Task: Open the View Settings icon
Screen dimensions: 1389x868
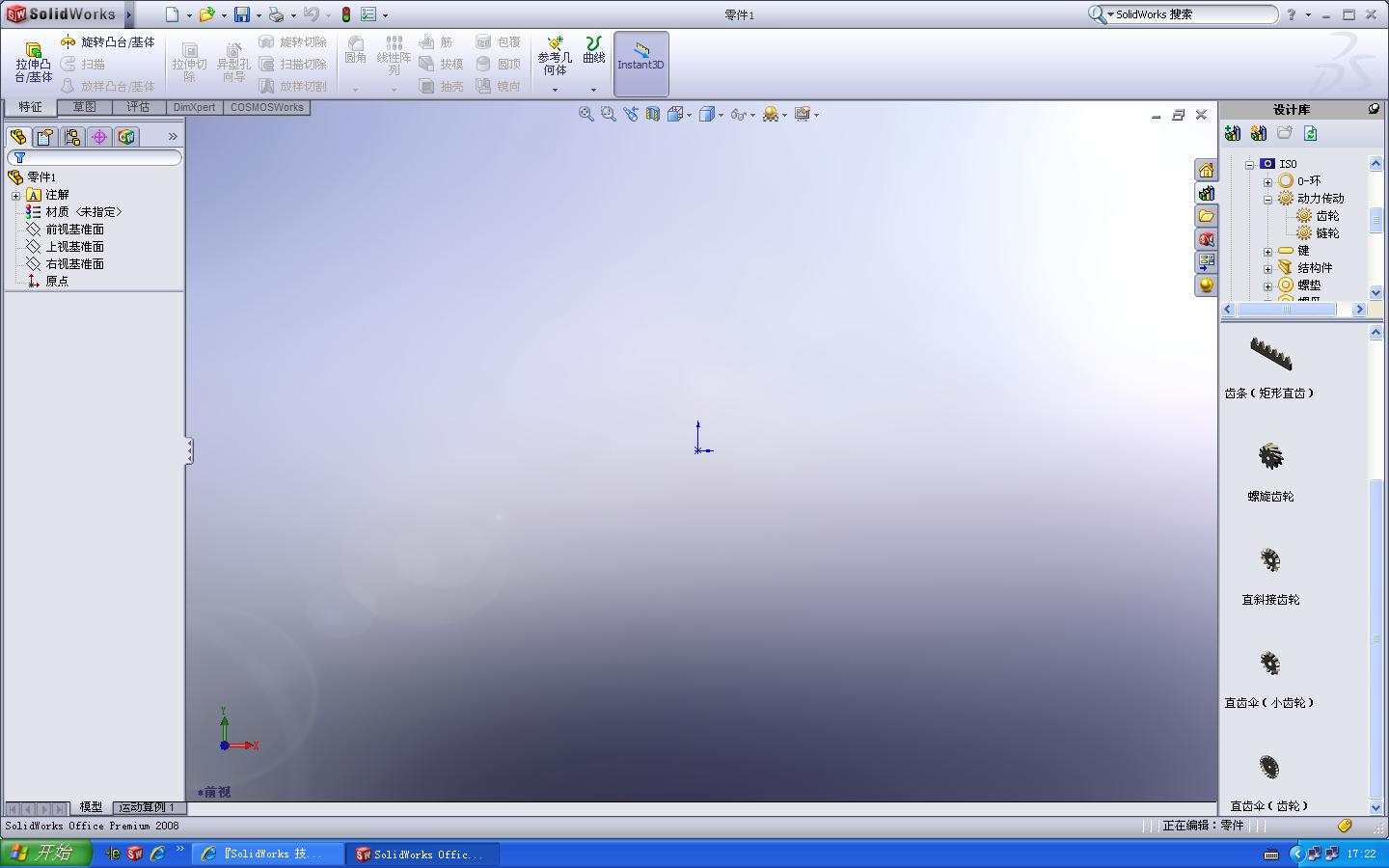Action: 802,114
